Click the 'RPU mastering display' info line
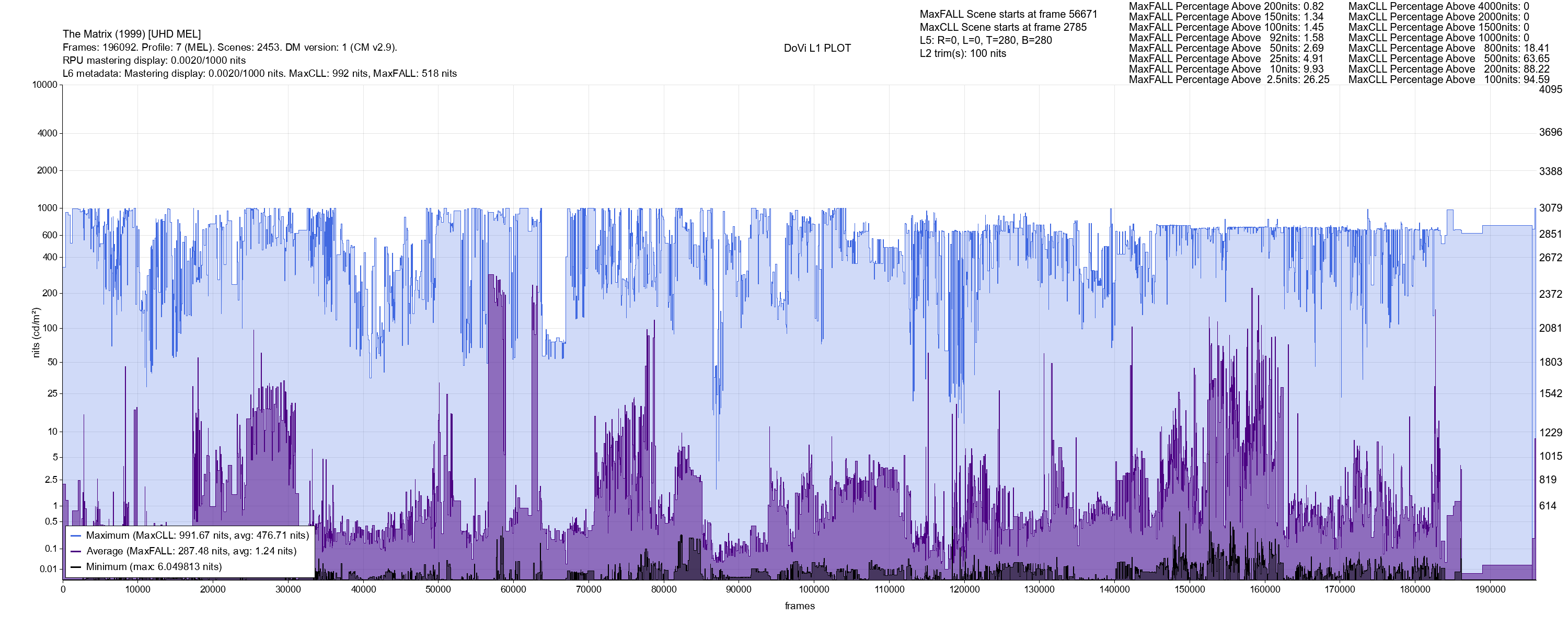This screenshot has width=1568, height=627. pos(154,60)
